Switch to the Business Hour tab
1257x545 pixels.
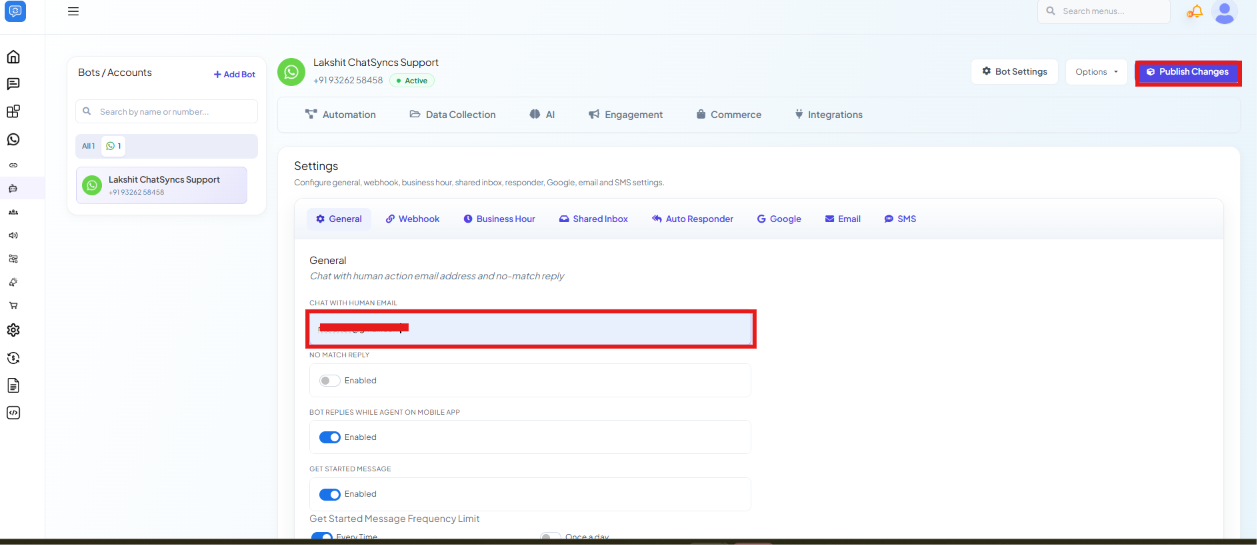coord(499,219)
